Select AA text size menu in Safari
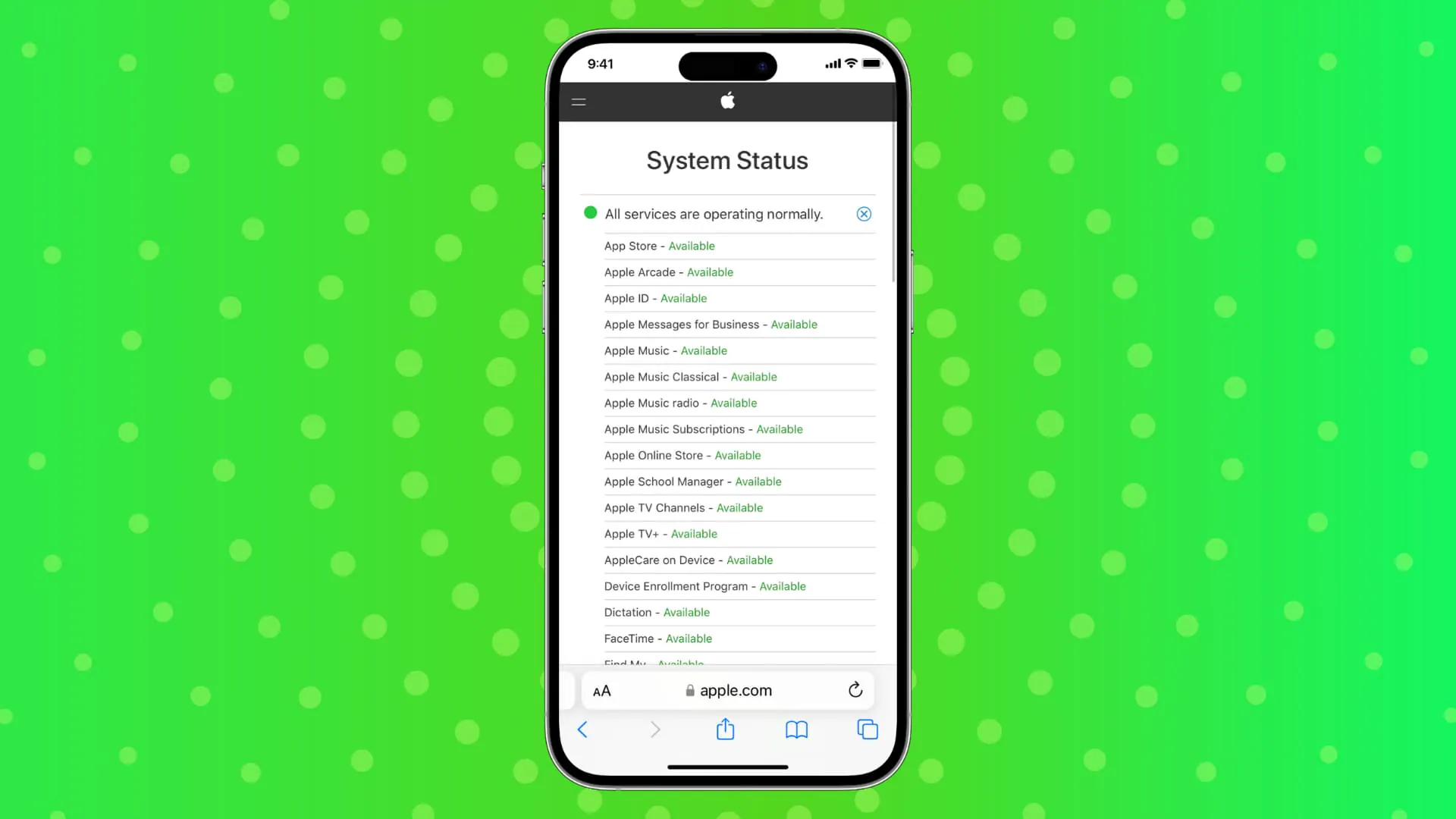The height and width of the screenshot is (819, 1456). 601,690
